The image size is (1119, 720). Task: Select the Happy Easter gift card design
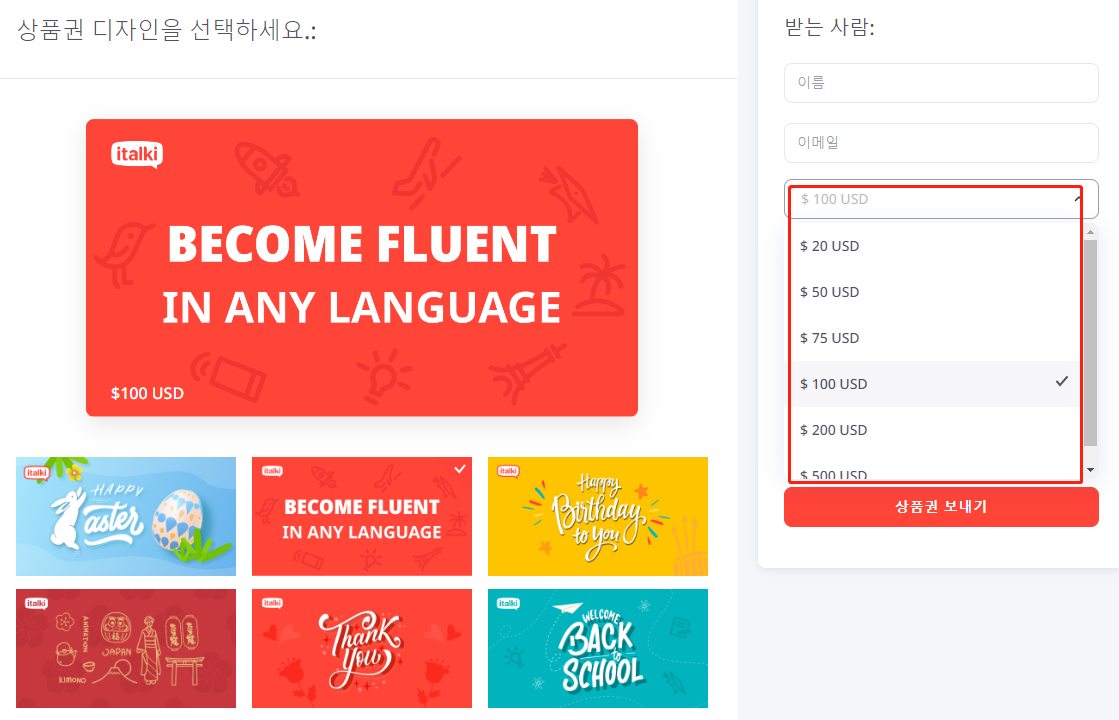coord(126,516)
